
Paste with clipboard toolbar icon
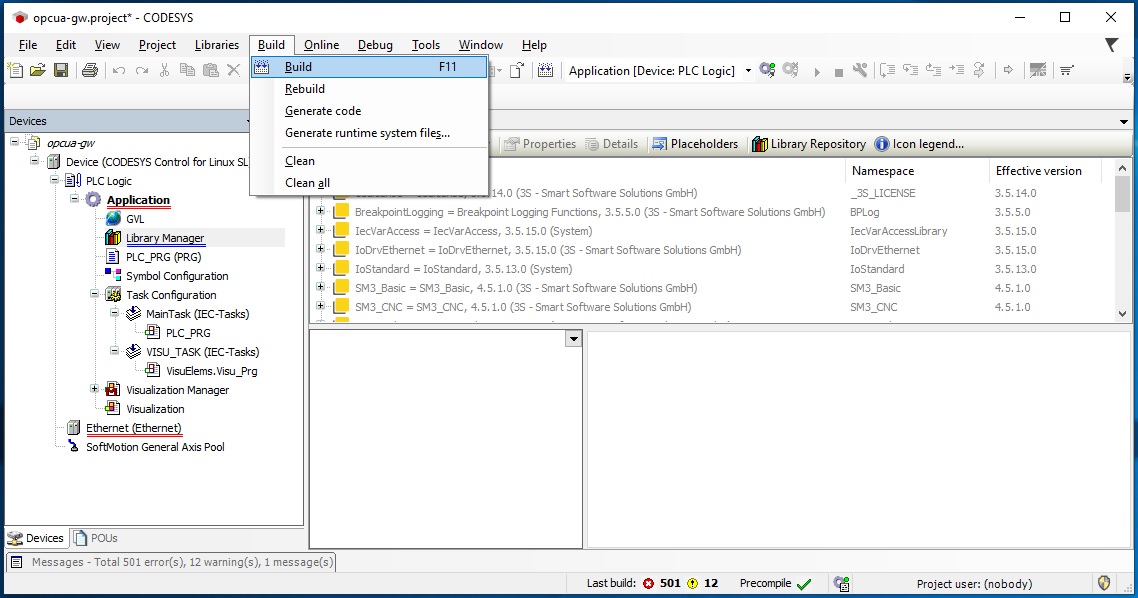pyautogui.click(x=210, y=70)
